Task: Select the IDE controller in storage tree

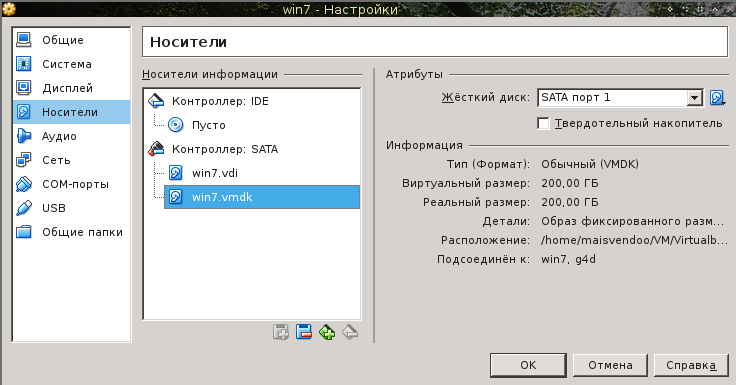Action: tap(220, 101)
